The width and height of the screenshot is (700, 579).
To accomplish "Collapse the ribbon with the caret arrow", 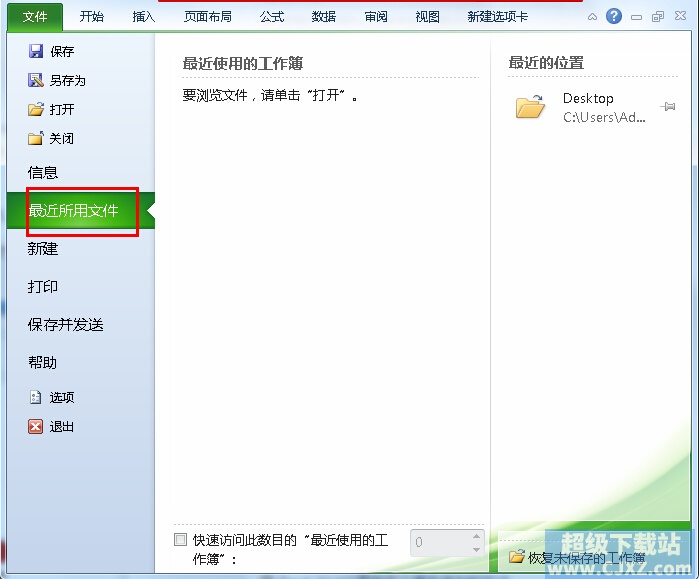I will pos(594,17).
